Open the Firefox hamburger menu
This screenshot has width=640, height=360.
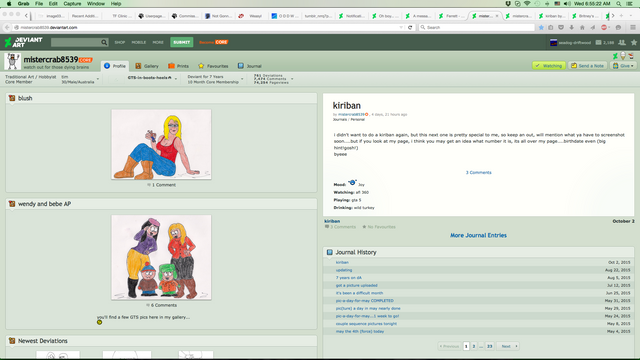[x=633, y=27]
